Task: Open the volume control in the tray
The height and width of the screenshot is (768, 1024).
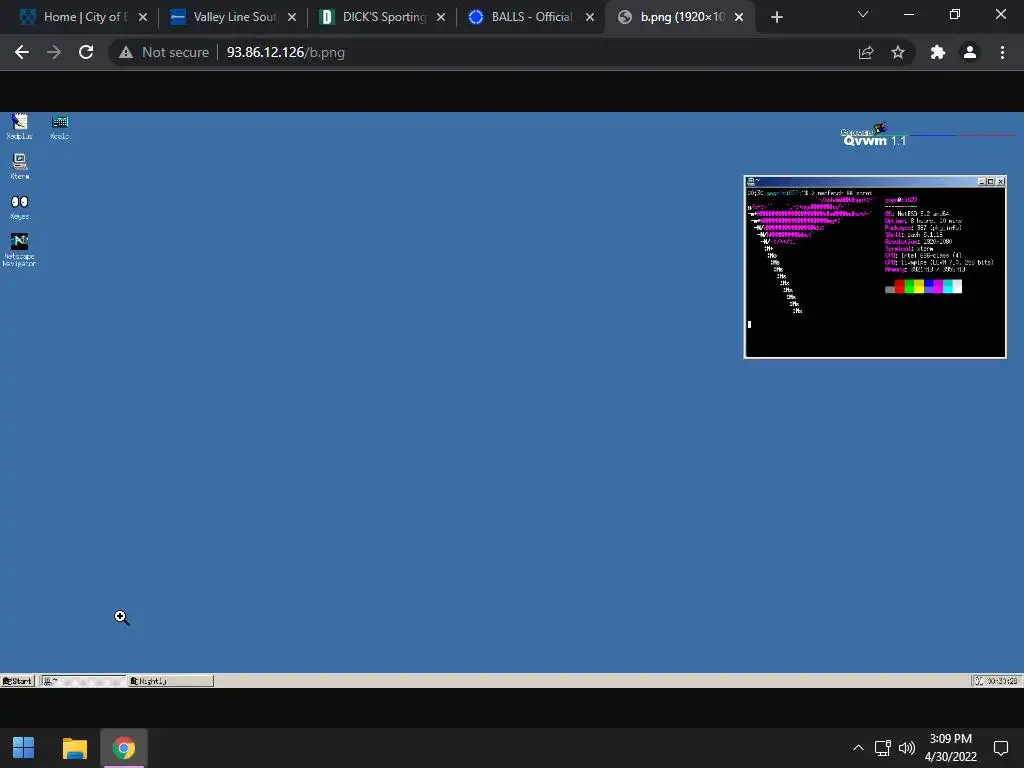Action: [907, 748]
